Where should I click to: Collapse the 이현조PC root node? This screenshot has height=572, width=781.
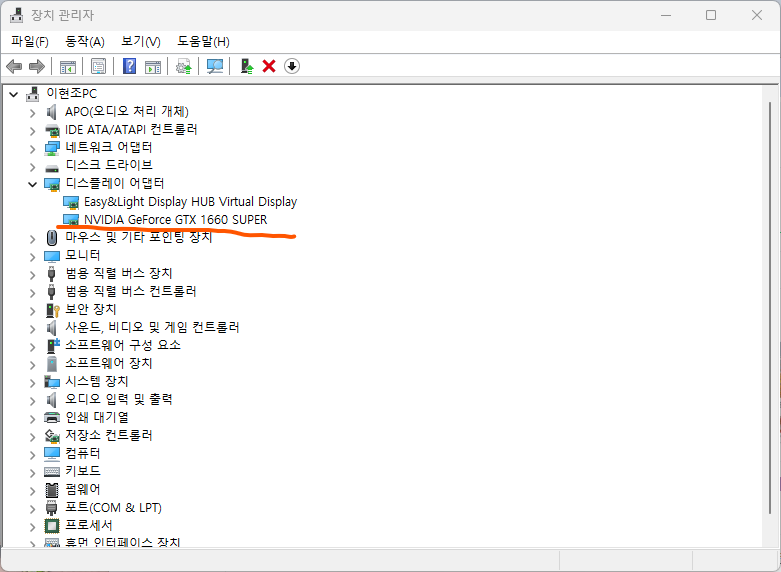click(13, 94)
